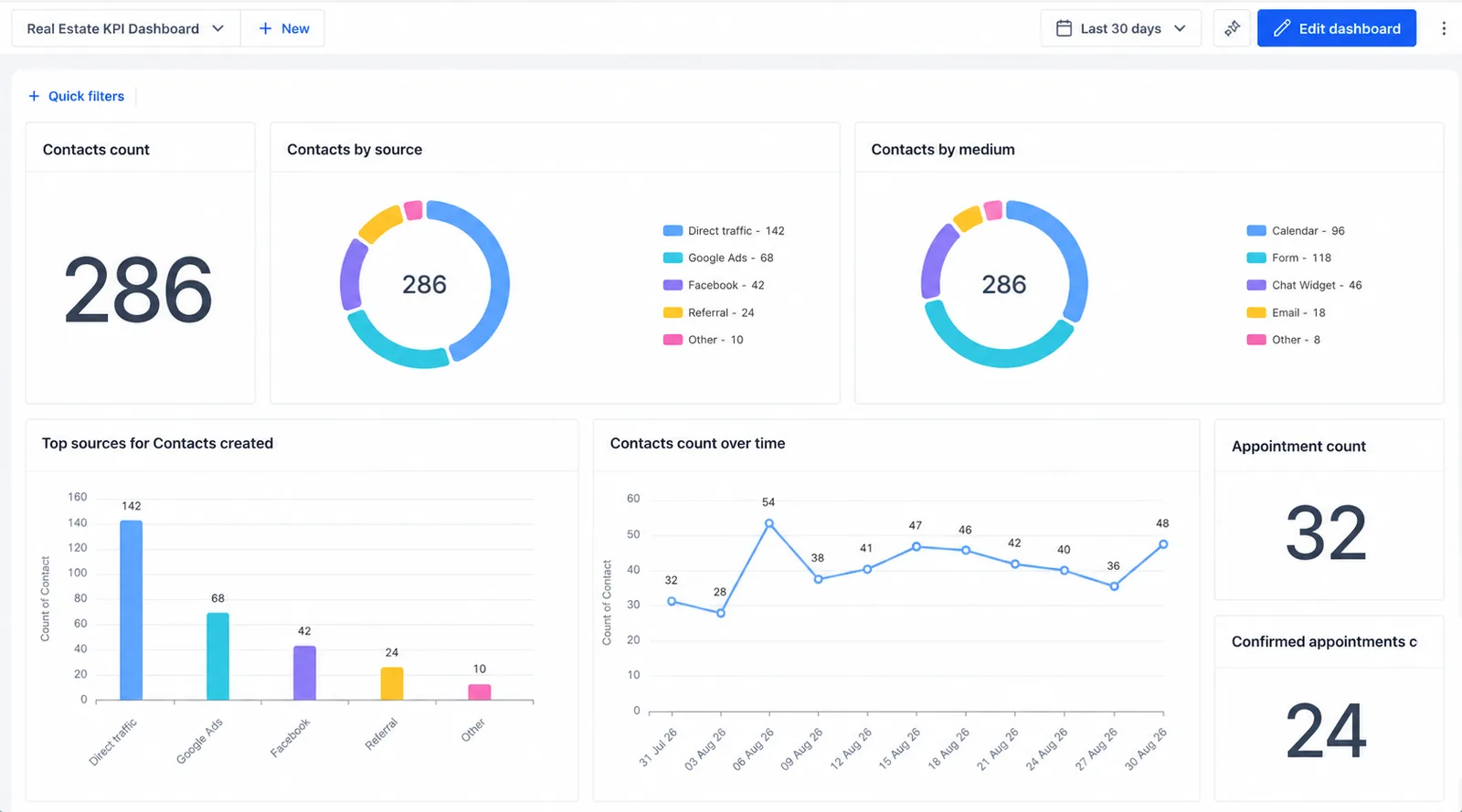Click the plus icon beside New
Screen dimensions: 1462x812
point(265,28)
